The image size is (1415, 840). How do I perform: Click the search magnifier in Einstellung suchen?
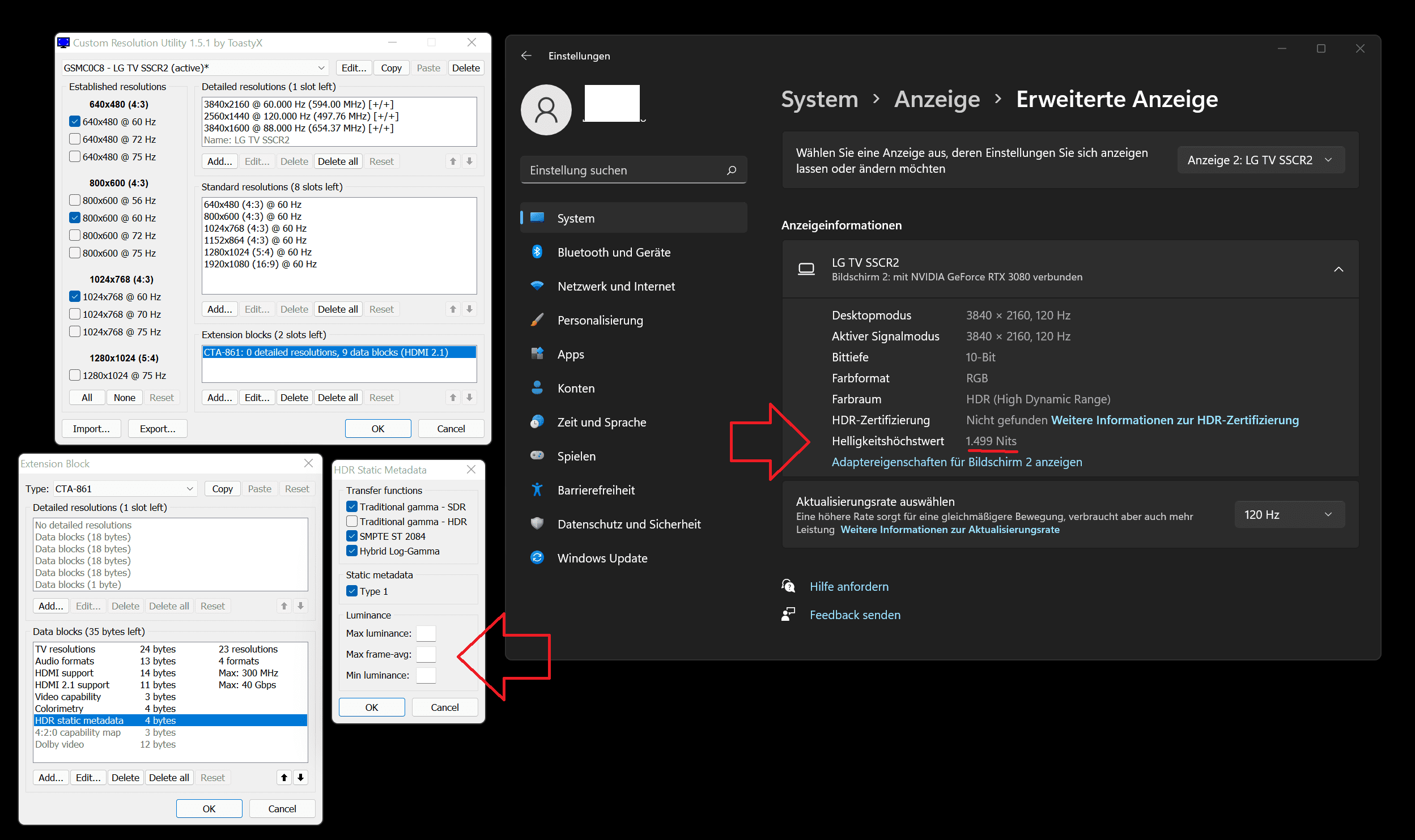point(732,170)
